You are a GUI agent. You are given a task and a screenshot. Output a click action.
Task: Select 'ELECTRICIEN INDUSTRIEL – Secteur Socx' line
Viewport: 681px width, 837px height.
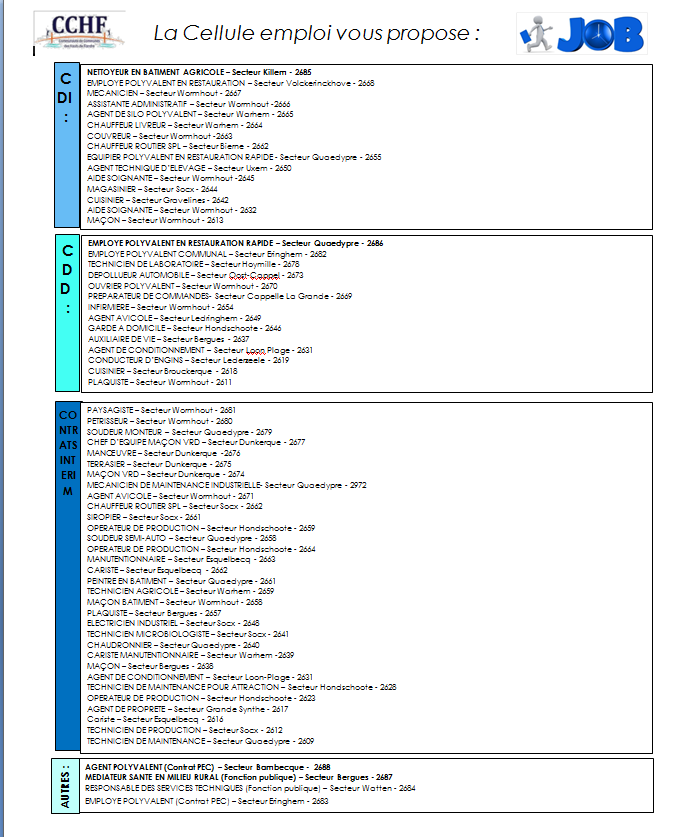(x=173, y=623)
